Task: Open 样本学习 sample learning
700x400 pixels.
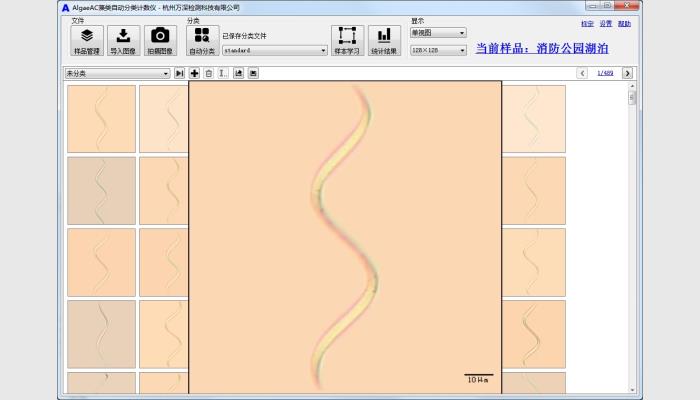Action: (347, 40)
